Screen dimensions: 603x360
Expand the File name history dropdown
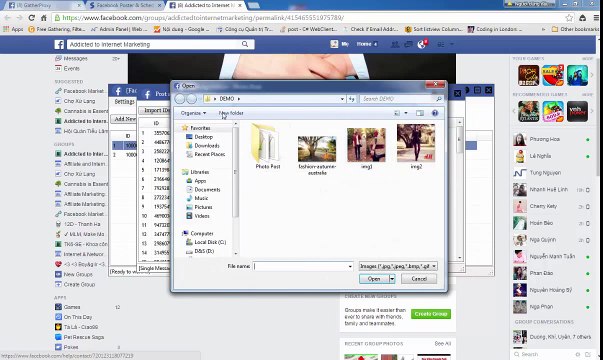[350, 266]
